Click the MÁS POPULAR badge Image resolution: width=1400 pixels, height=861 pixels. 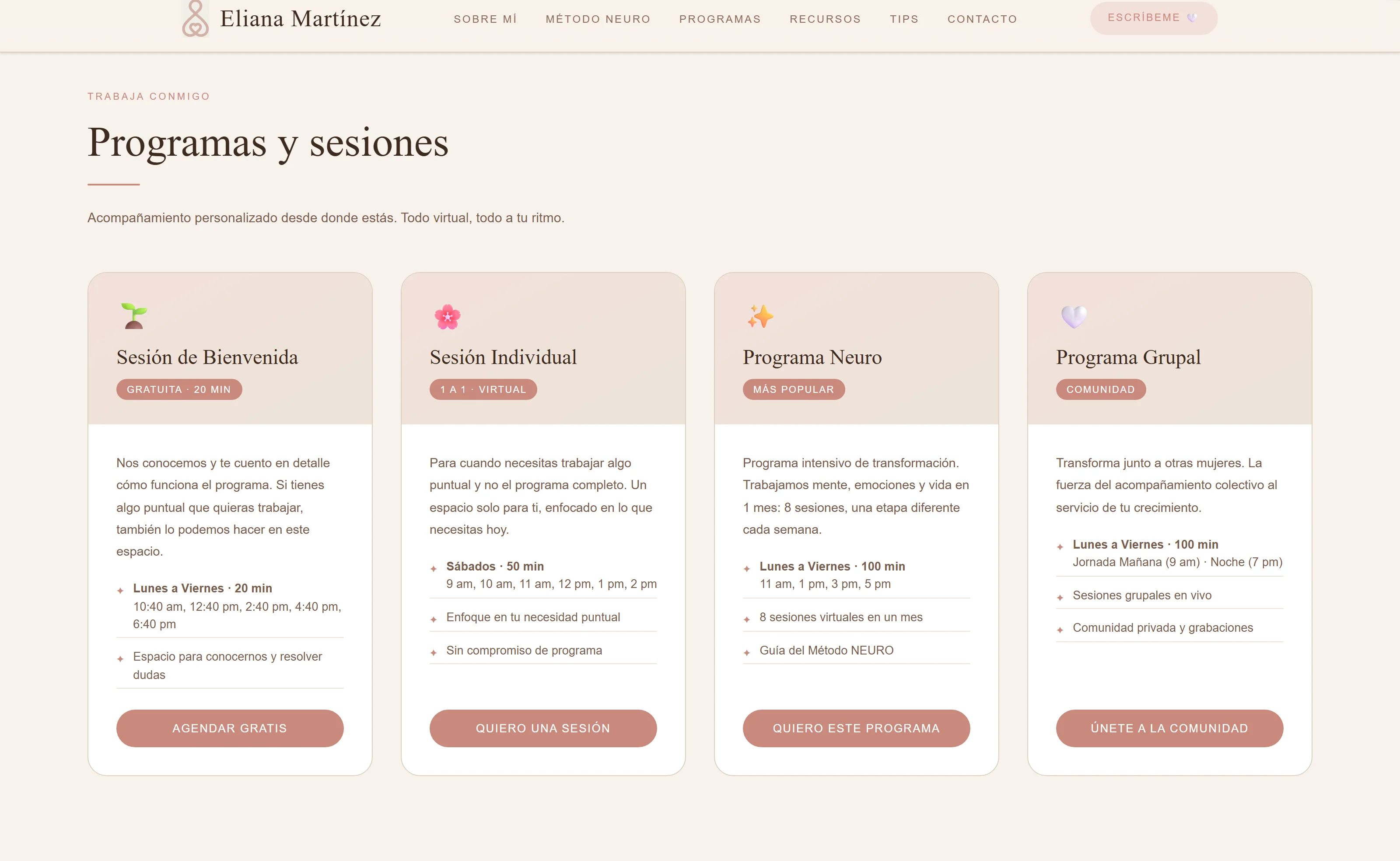pos(794,389)
